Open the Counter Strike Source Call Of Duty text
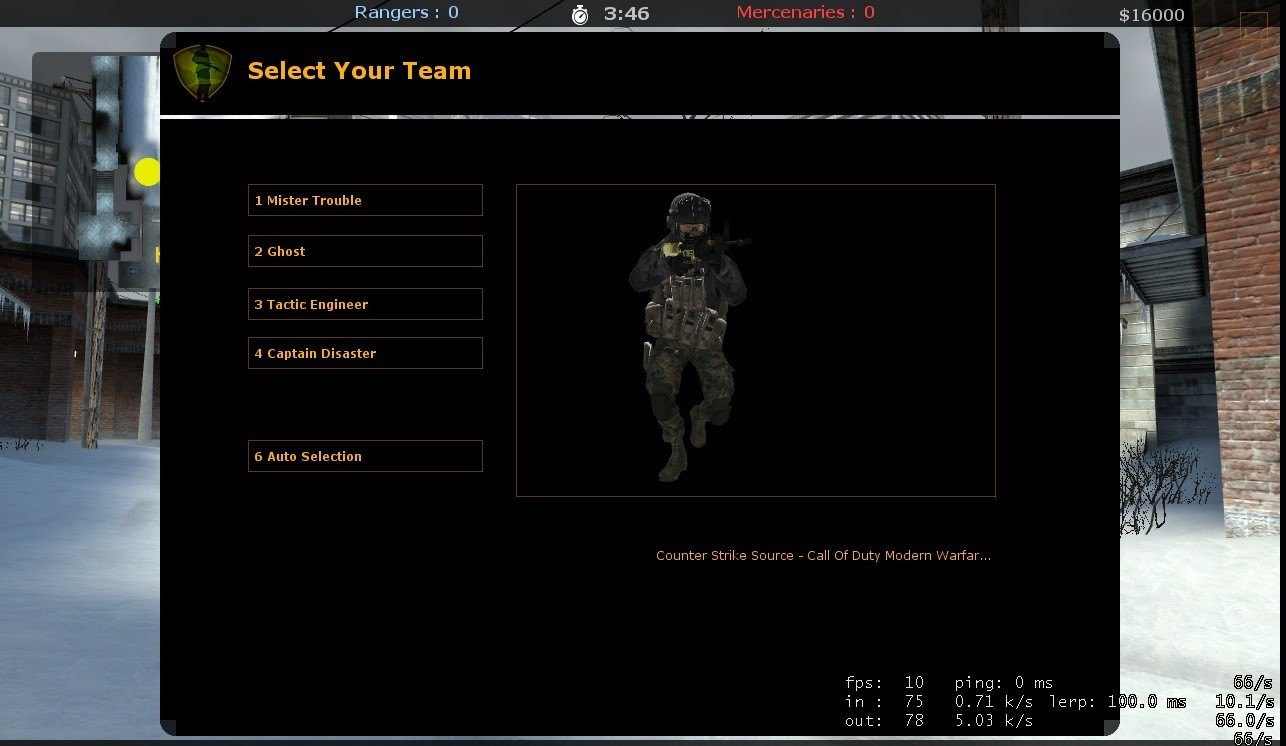The image size is (1286, 746). click(x=823, y=555)
